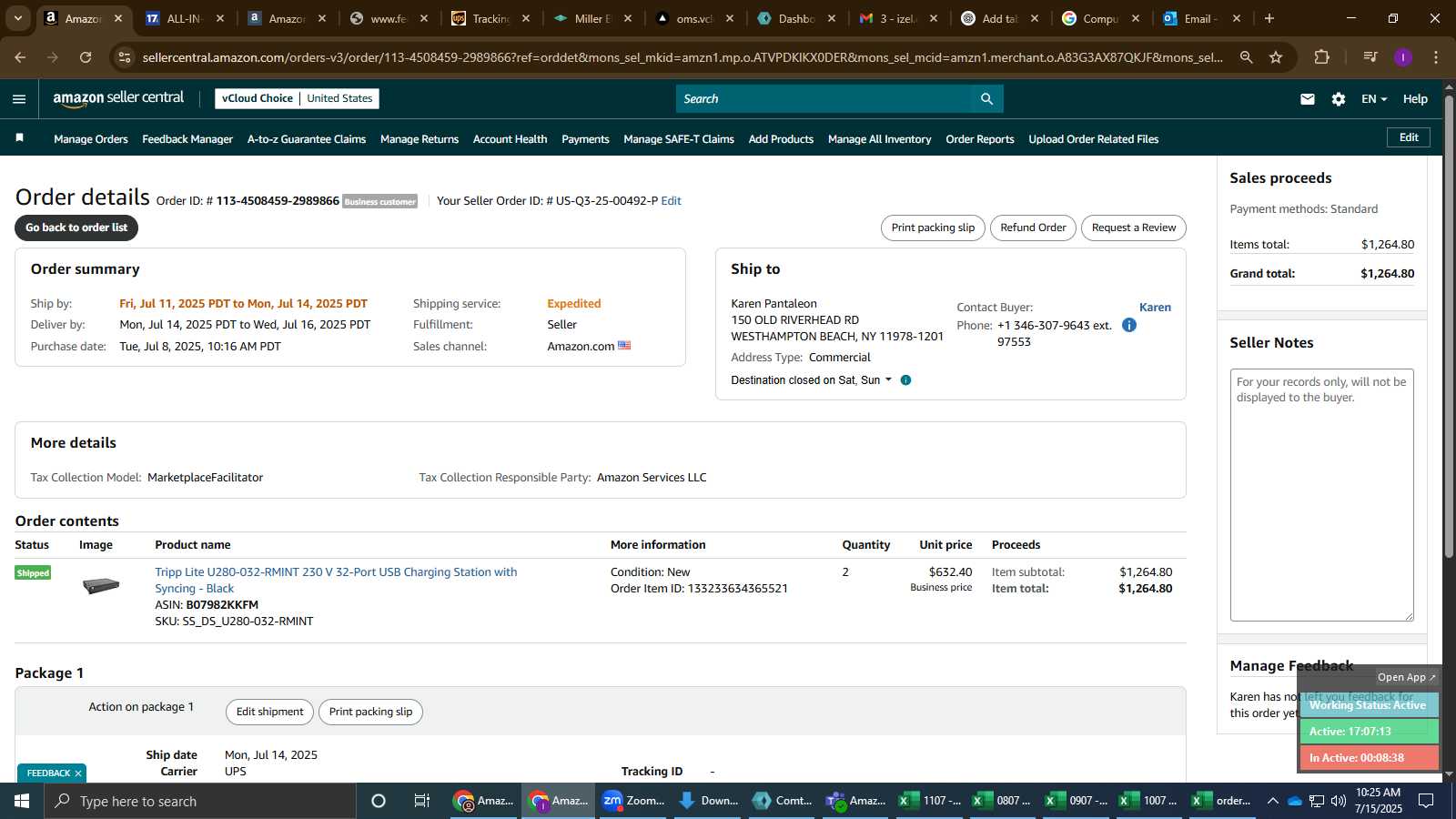Open Upload Order Related Files
Viewport: 1456px width, 819px height.
coord(1094,139)
